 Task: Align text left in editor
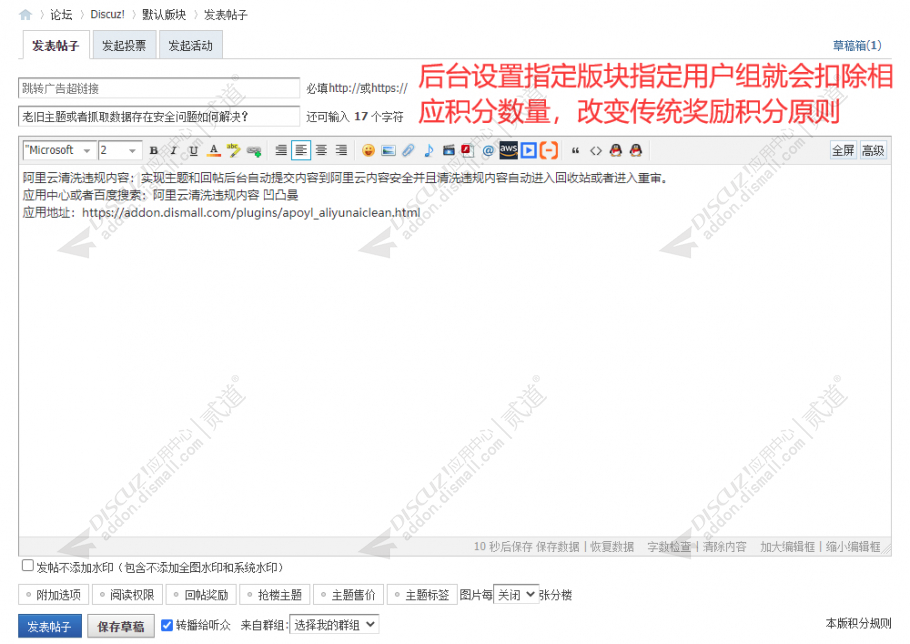(x=301, y=151)
